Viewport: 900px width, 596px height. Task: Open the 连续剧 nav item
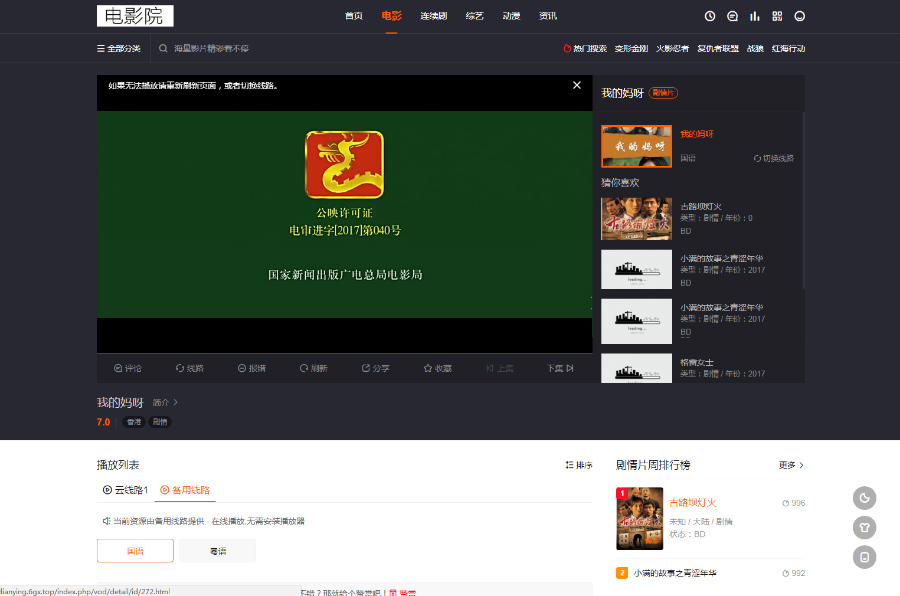pyautogui.click(x=434, y=16)
